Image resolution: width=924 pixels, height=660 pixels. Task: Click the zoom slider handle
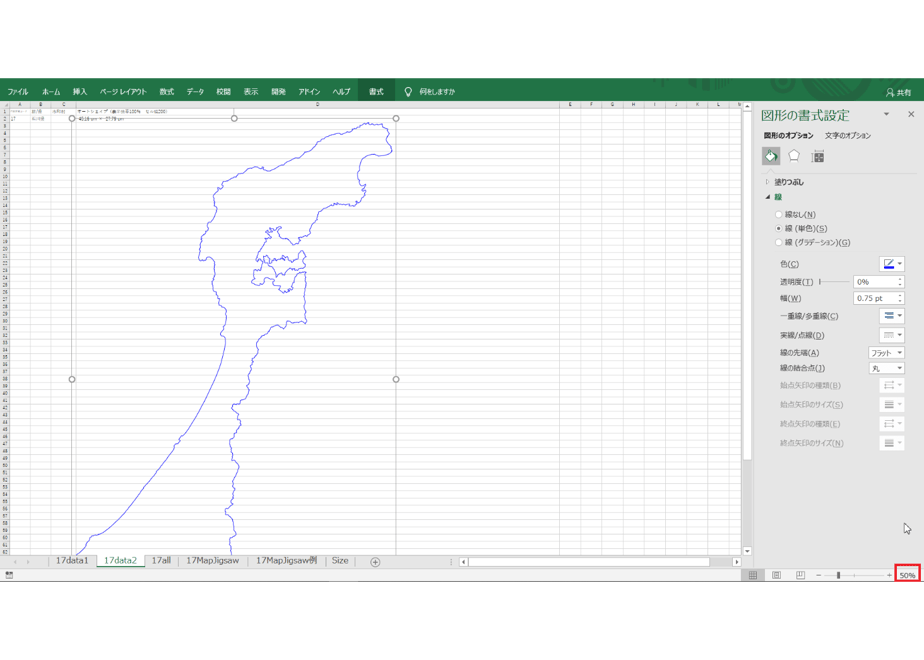(839, 575)
